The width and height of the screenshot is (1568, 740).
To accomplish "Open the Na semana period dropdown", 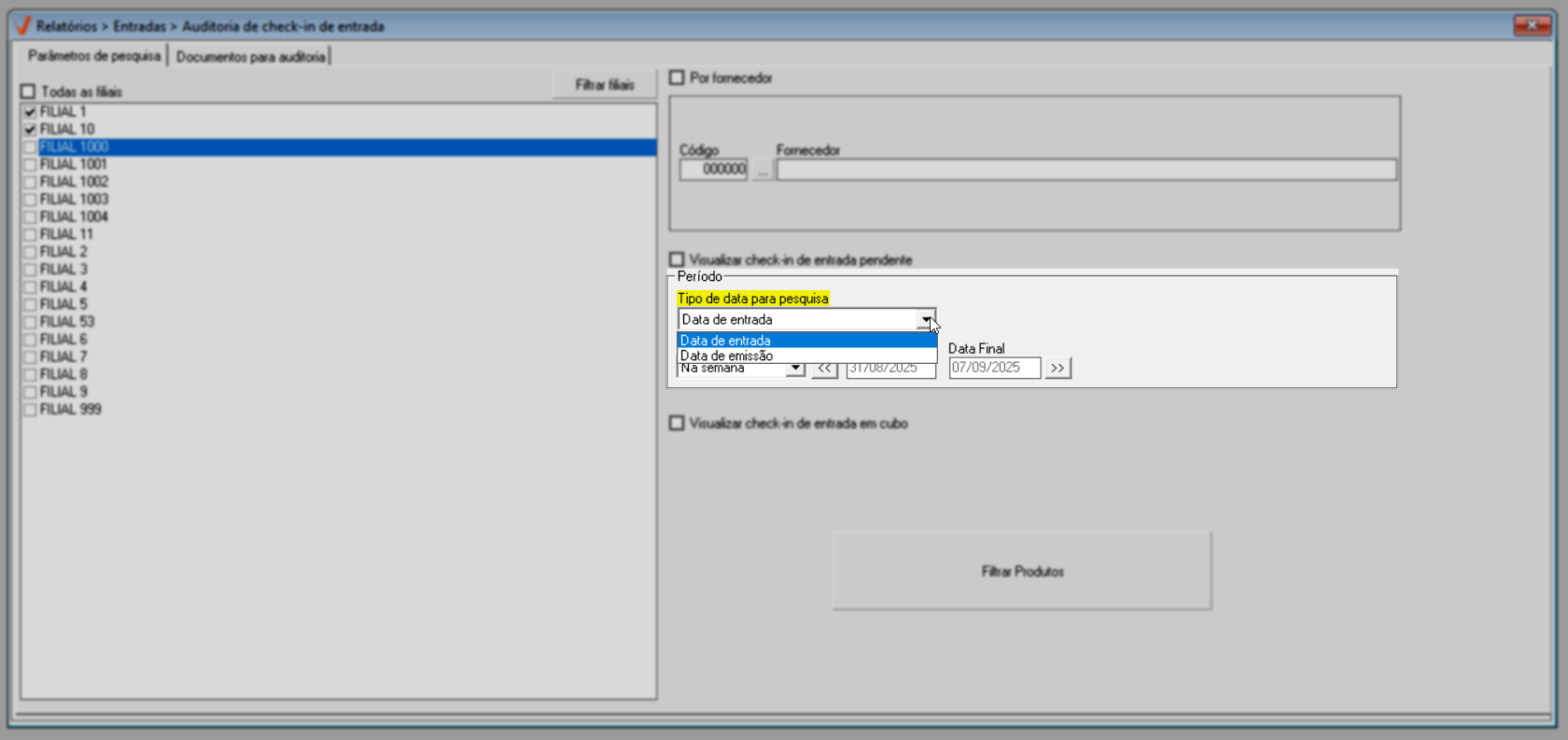I will 795,369.
